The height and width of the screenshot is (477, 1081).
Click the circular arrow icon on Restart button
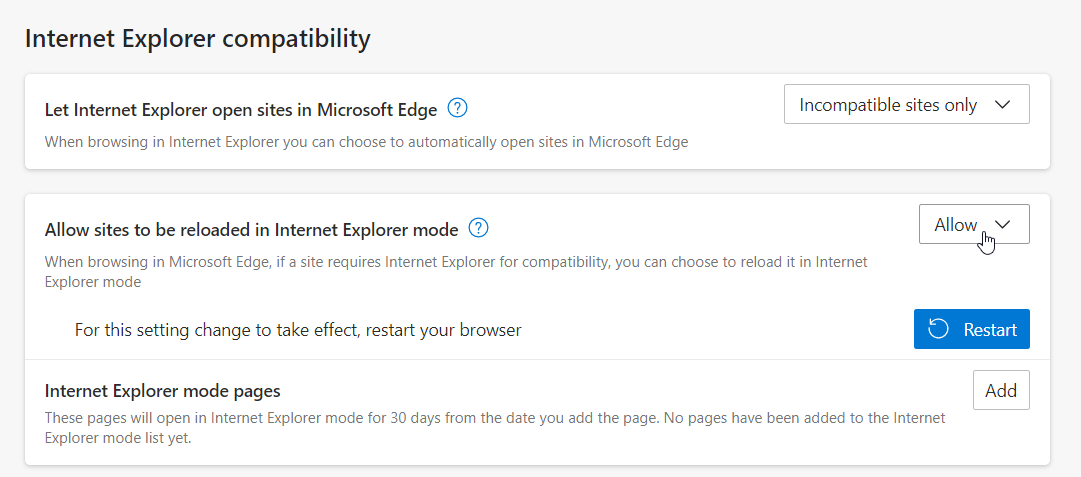[938, 330]
